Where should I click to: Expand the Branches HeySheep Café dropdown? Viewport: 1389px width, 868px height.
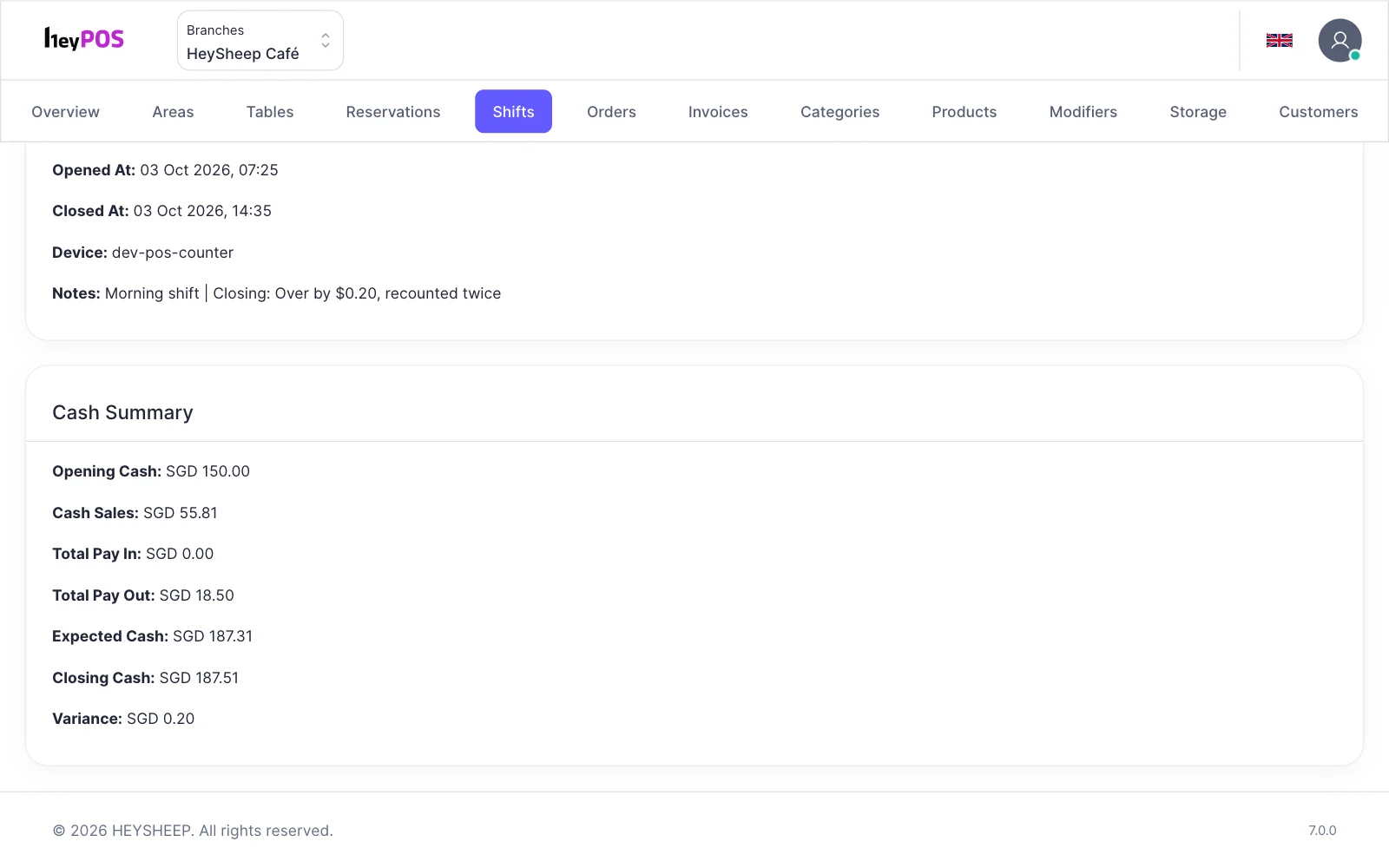260,41
